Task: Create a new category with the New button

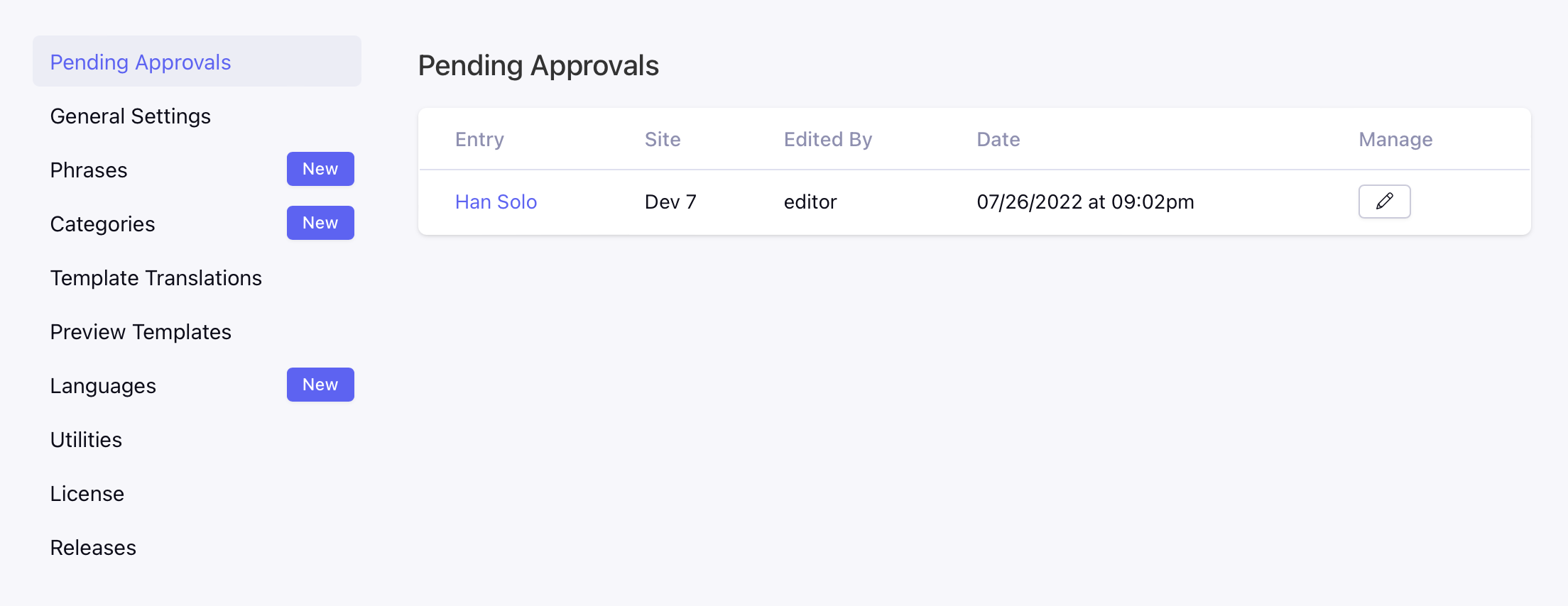Action: (320, 223)
